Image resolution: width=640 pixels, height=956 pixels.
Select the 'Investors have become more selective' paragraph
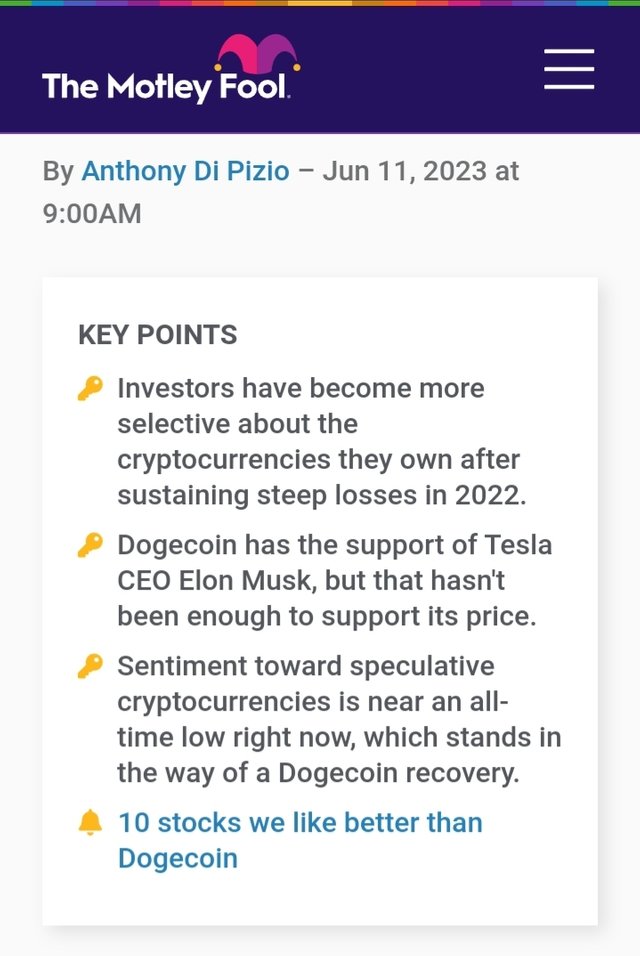321,441
